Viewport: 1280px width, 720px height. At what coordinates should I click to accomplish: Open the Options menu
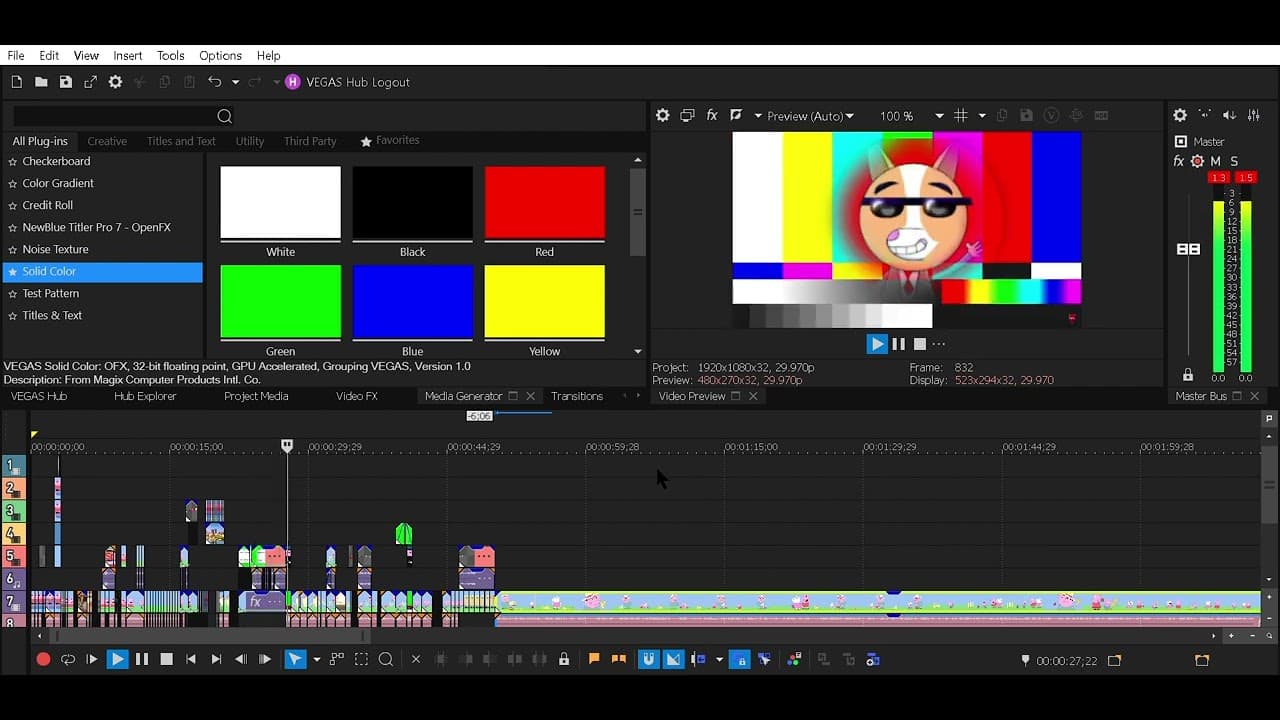[220, 56]
